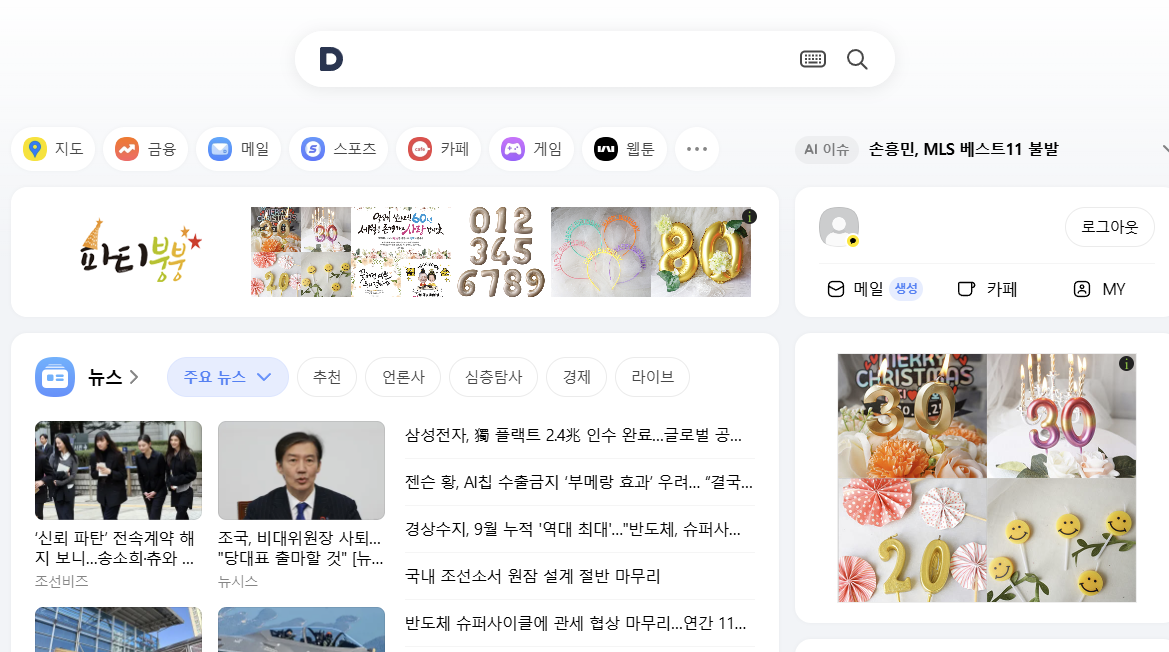
Task: Click the Daum D logo
Action: [331, 59]
